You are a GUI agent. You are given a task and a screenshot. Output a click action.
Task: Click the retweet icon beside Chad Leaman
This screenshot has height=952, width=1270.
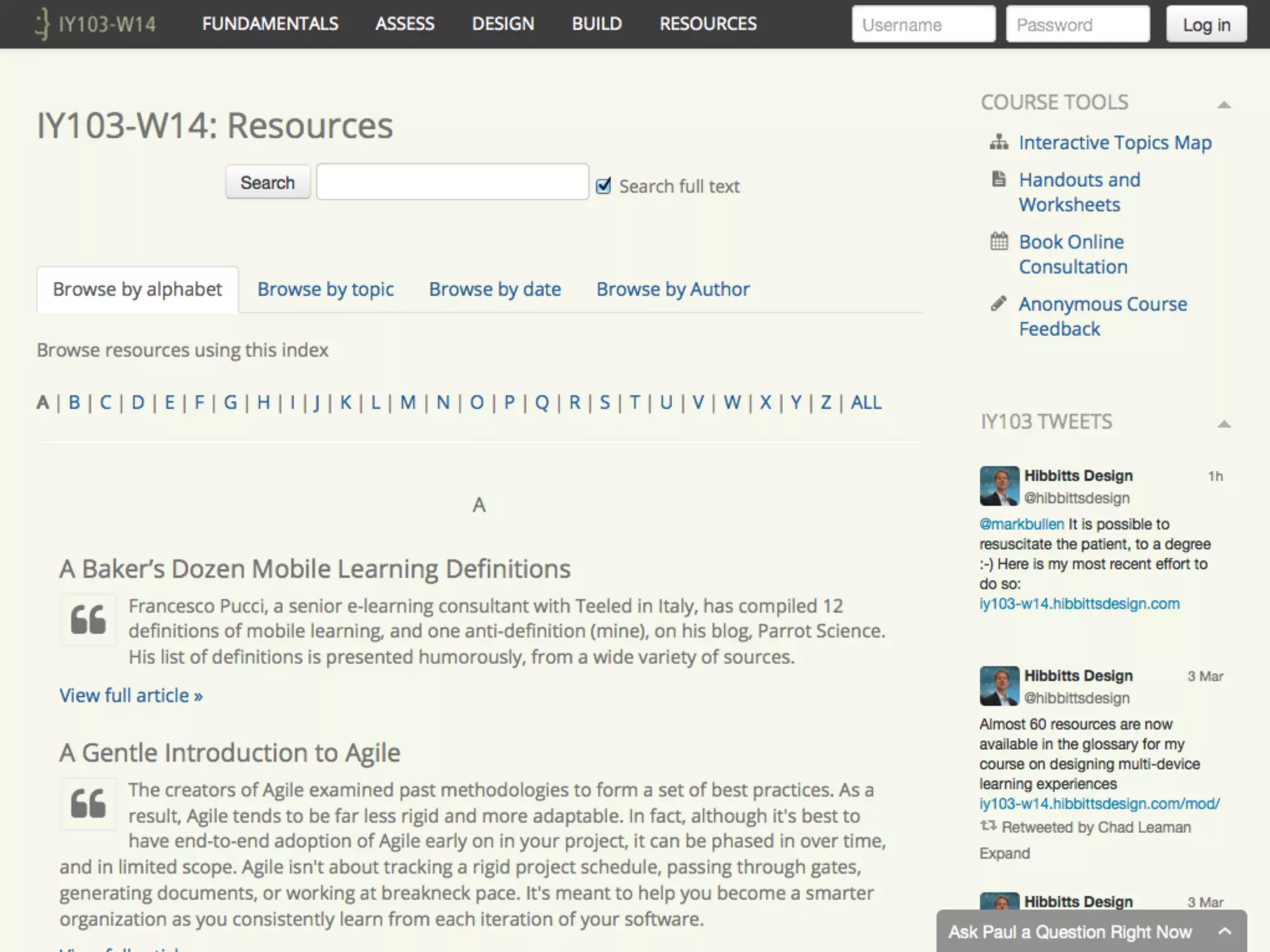988,826
